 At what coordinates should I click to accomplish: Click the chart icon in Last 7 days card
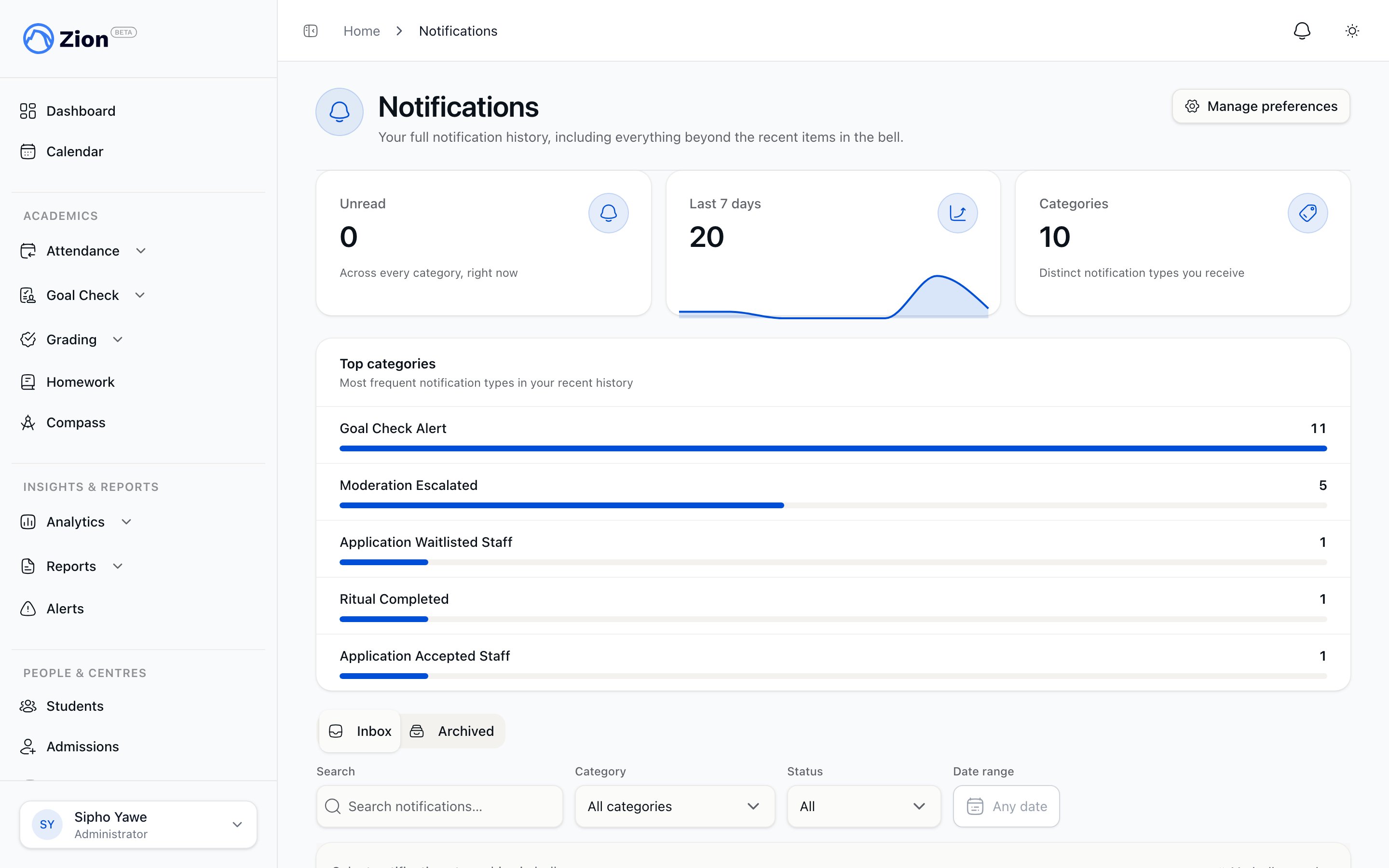[x=958, y=213]
